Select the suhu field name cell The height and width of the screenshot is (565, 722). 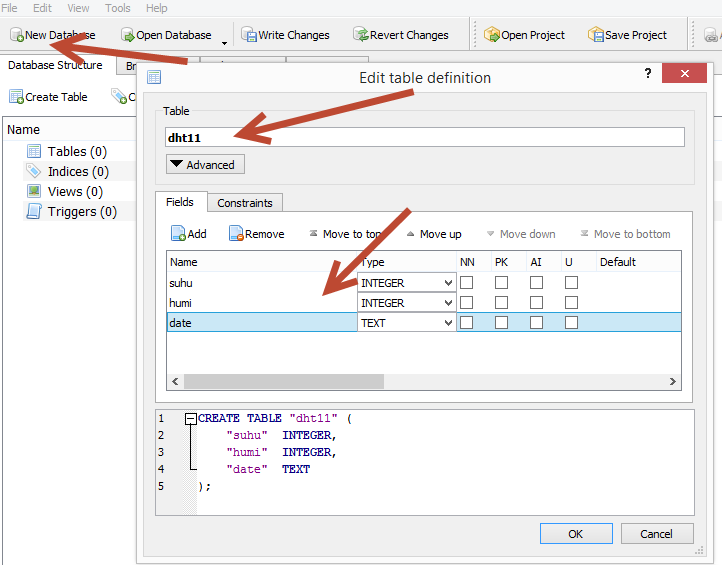tap(262, 283)
